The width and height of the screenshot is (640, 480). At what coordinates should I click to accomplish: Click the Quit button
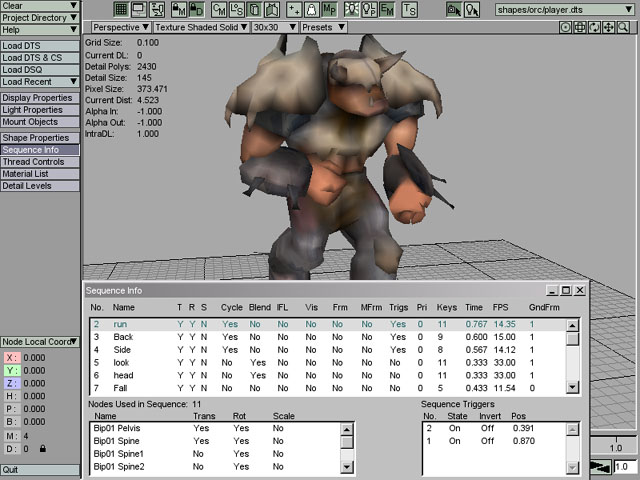pos(39,469)
